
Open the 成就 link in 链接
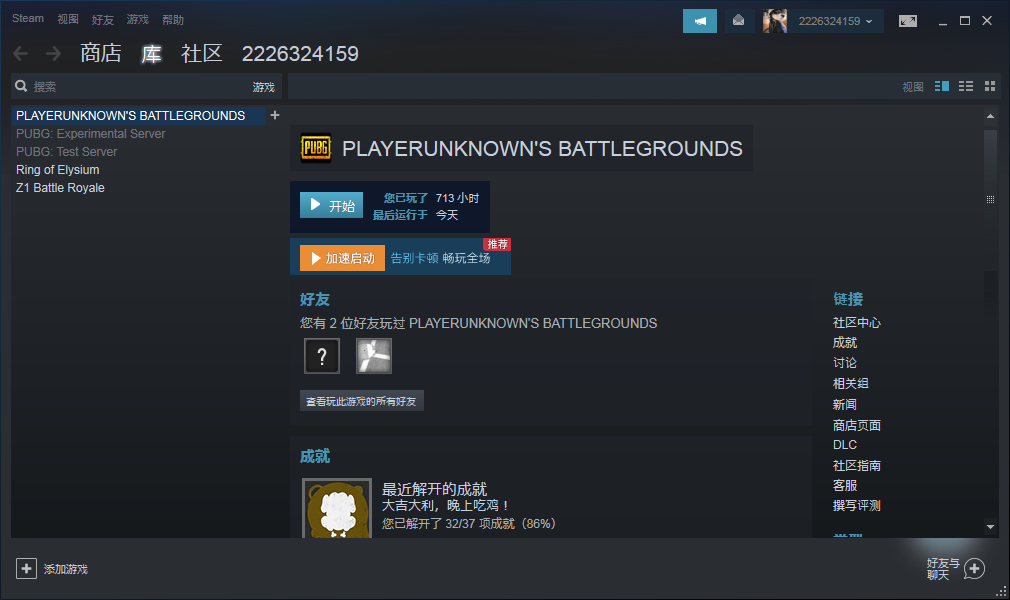(x=844, y=342)
